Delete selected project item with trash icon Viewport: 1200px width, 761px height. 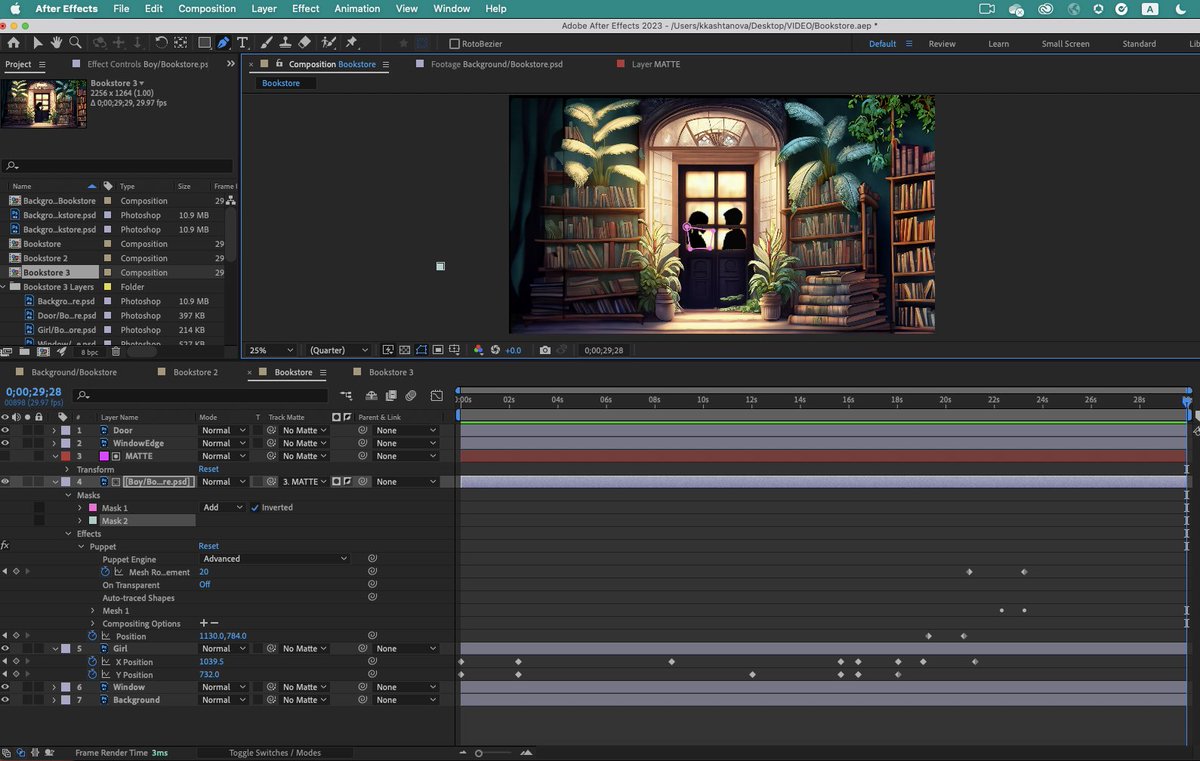click(116, 351)
